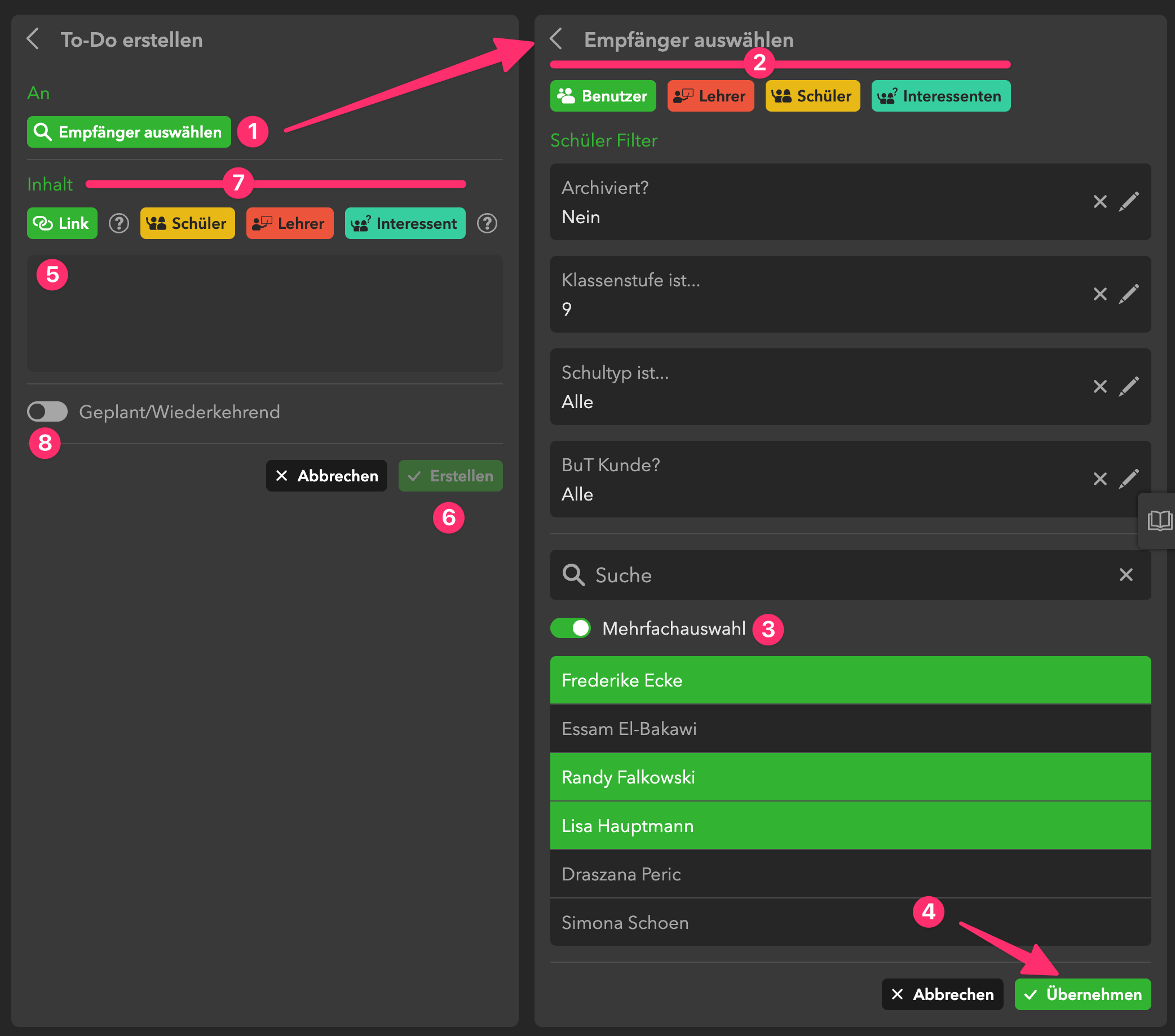Deselect Frederike Ecke from recipients
The width and height of the screenshot is (1175, 1036).
click(850, 680)
